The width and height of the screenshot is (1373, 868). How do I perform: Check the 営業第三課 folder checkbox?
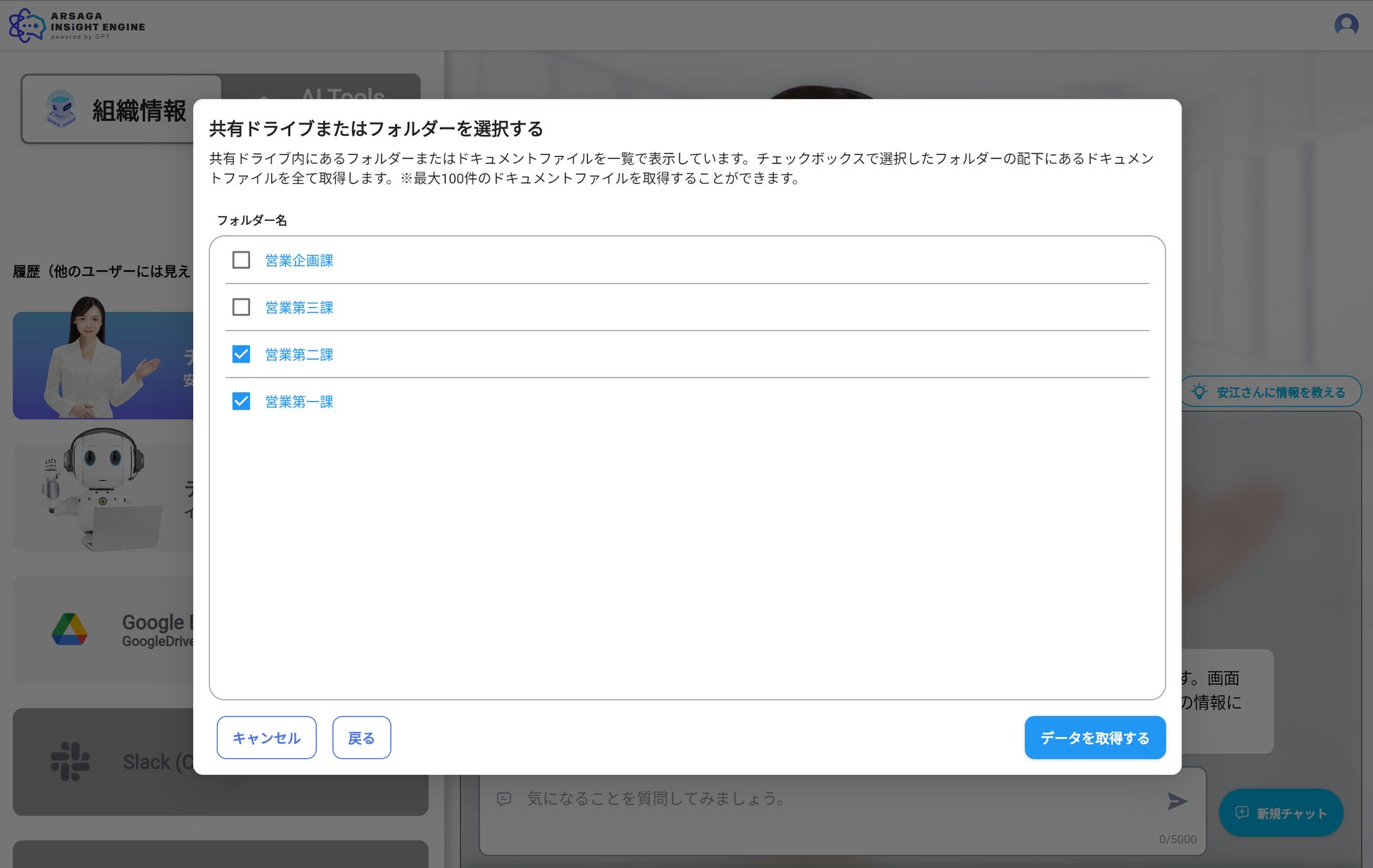point(241,308)
